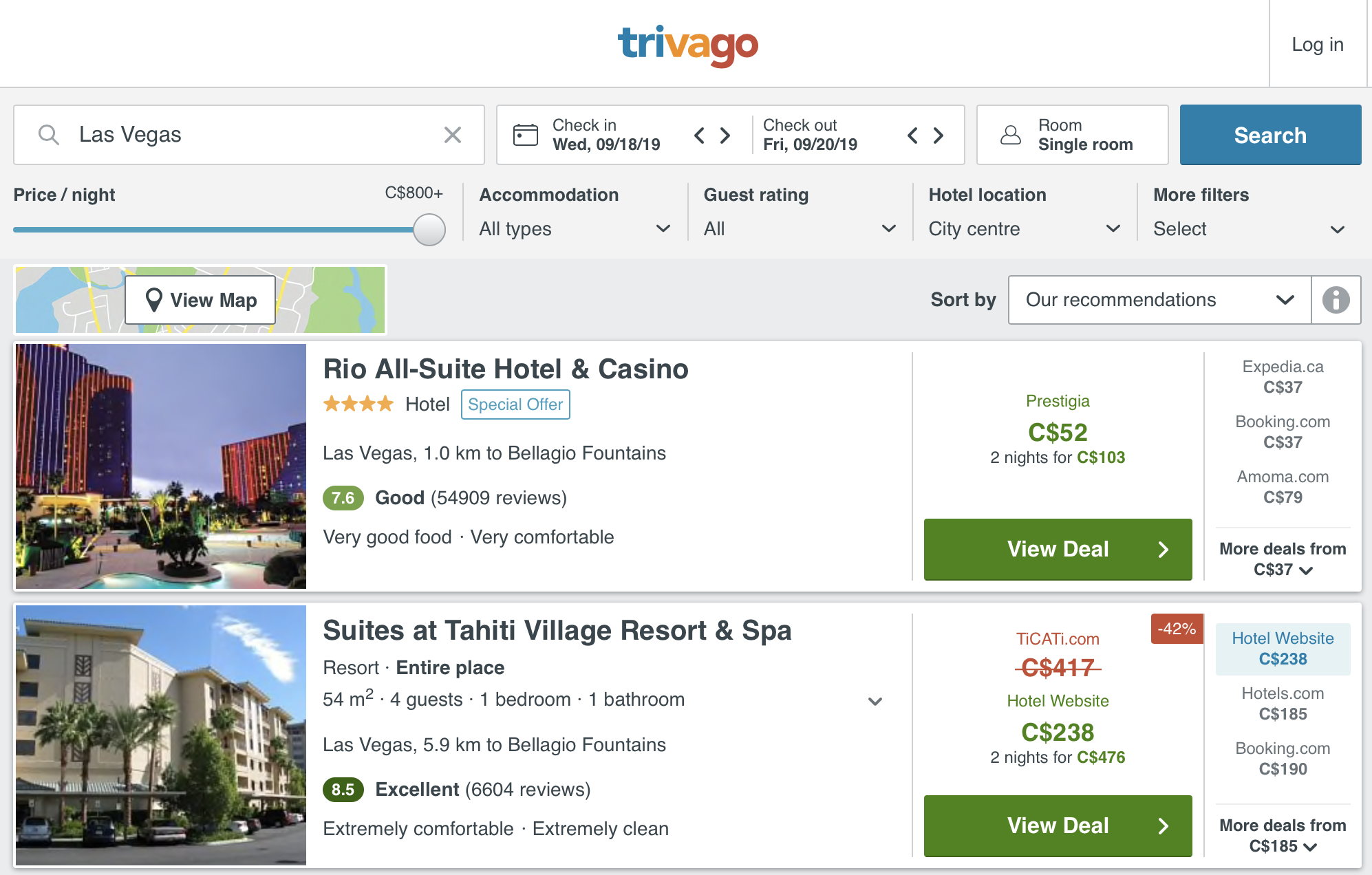This screenshot has height=875, width=1372.
Task: Click the info icon beside sort options
Action: [1336, 299]
